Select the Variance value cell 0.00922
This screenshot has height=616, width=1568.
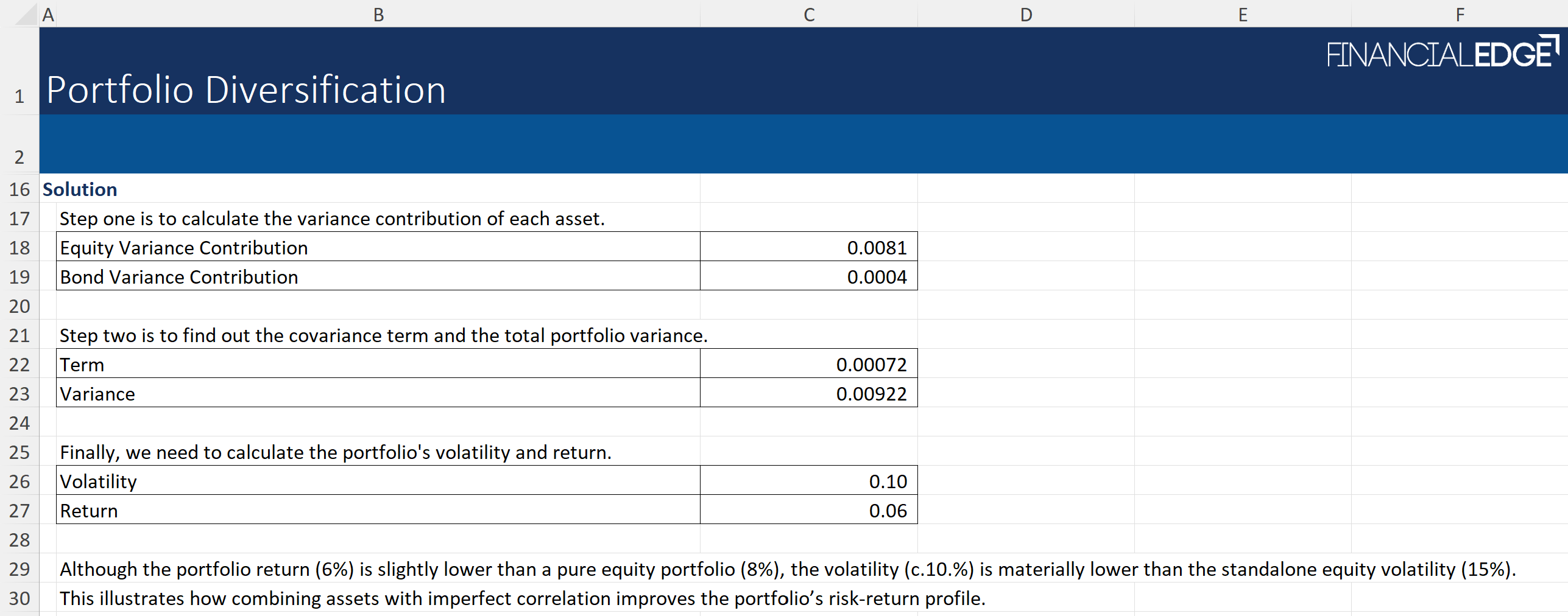[x=808, y=394]
